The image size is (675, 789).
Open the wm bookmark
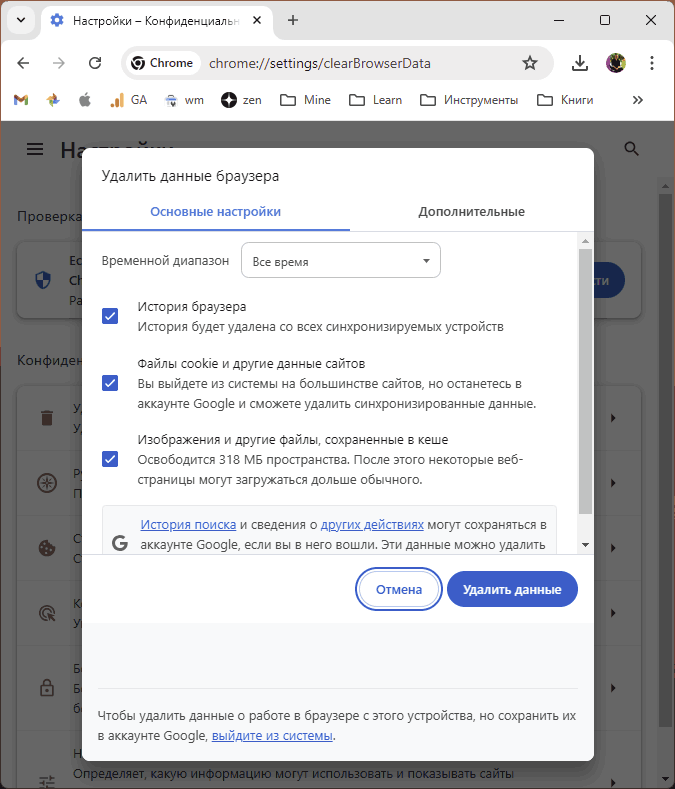(x=184, y=100)
